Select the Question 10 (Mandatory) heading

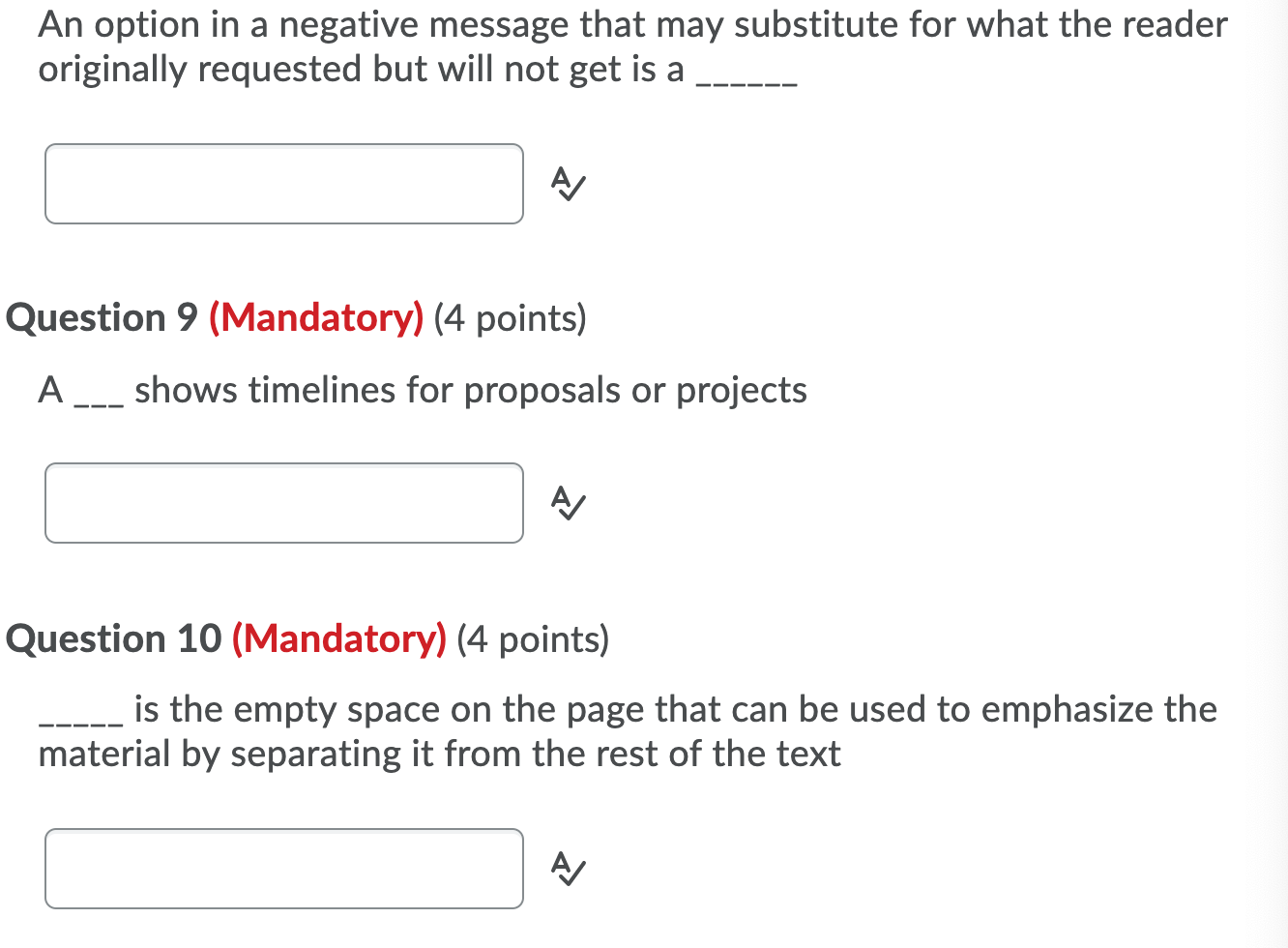point(307,638)
